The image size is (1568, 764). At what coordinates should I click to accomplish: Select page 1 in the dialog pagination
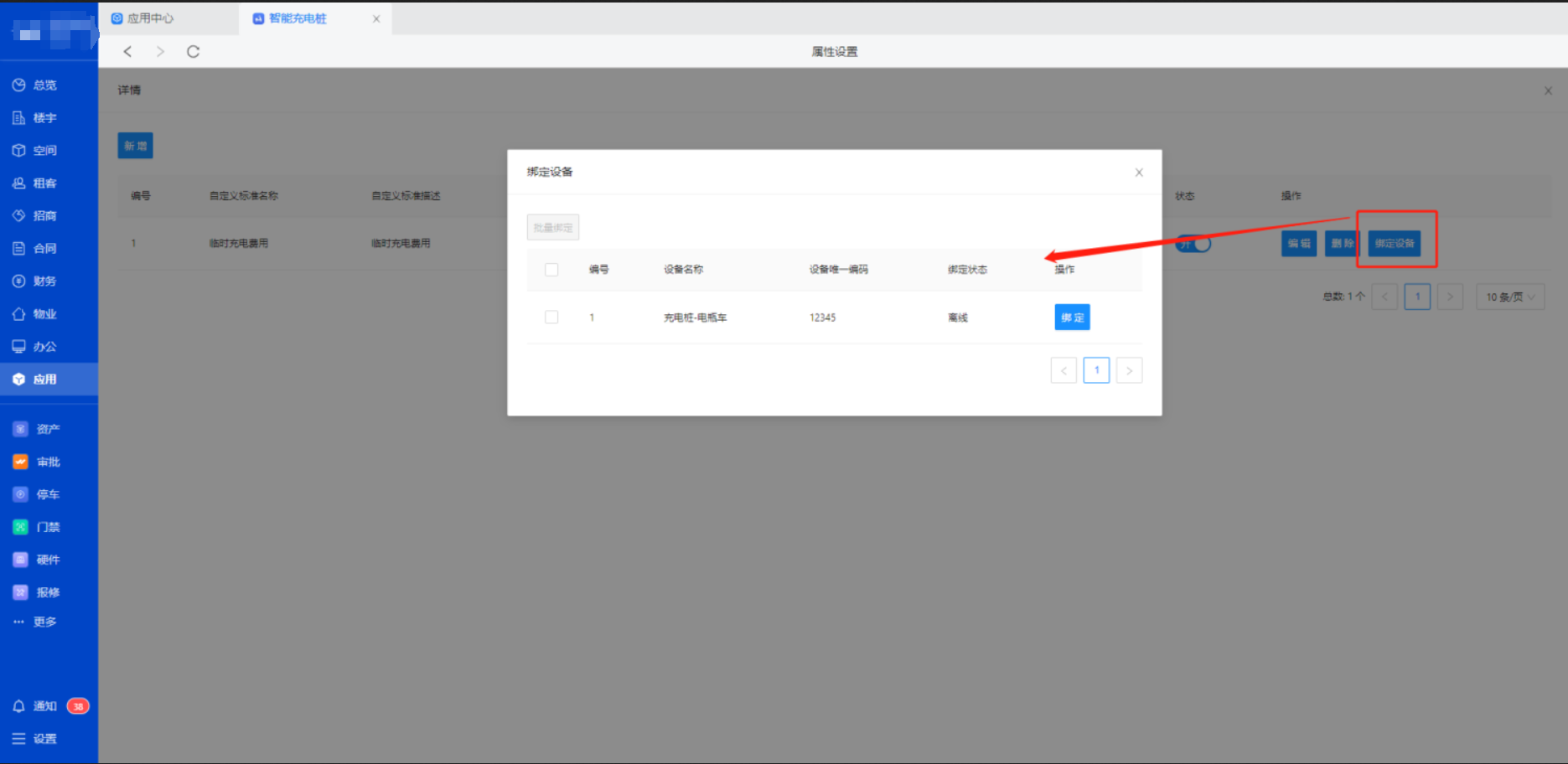(1096, 370)
